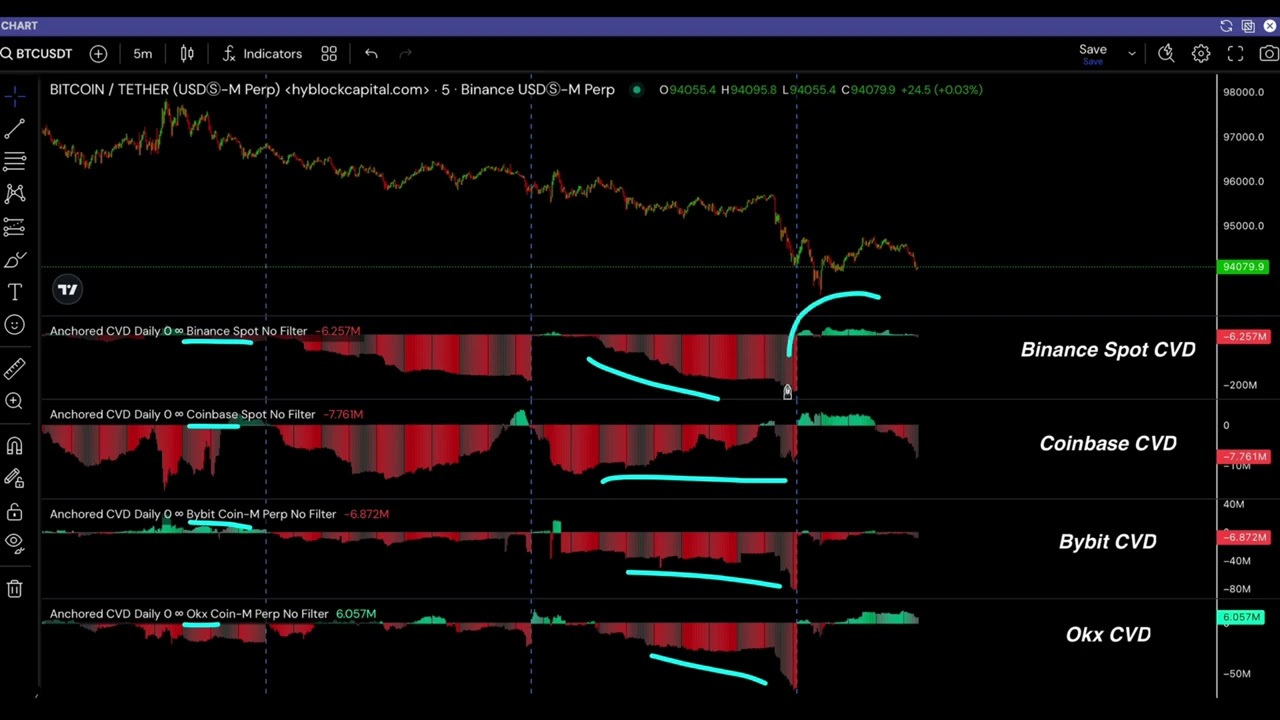Select the Bybit Coin-M Perp CVD legend
Image resolution: width=1280 pixels, height=720 pixels.
(193, 514)
